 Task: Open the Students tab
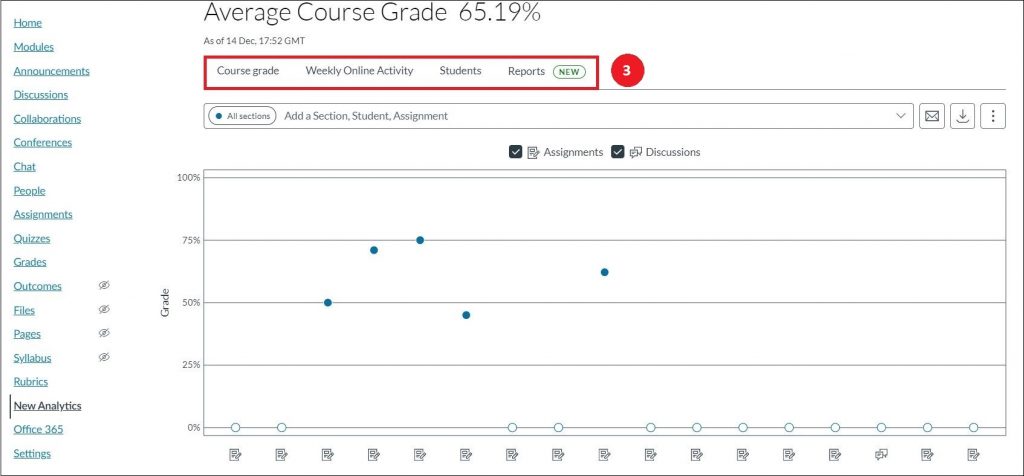pos(460,71)
